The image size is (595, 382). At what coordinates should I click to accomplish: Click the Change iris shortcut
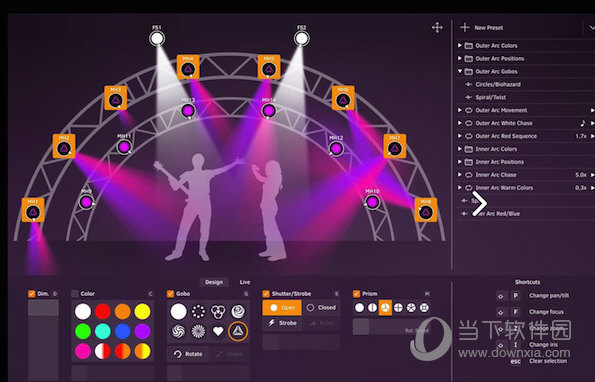click(543, 344)
